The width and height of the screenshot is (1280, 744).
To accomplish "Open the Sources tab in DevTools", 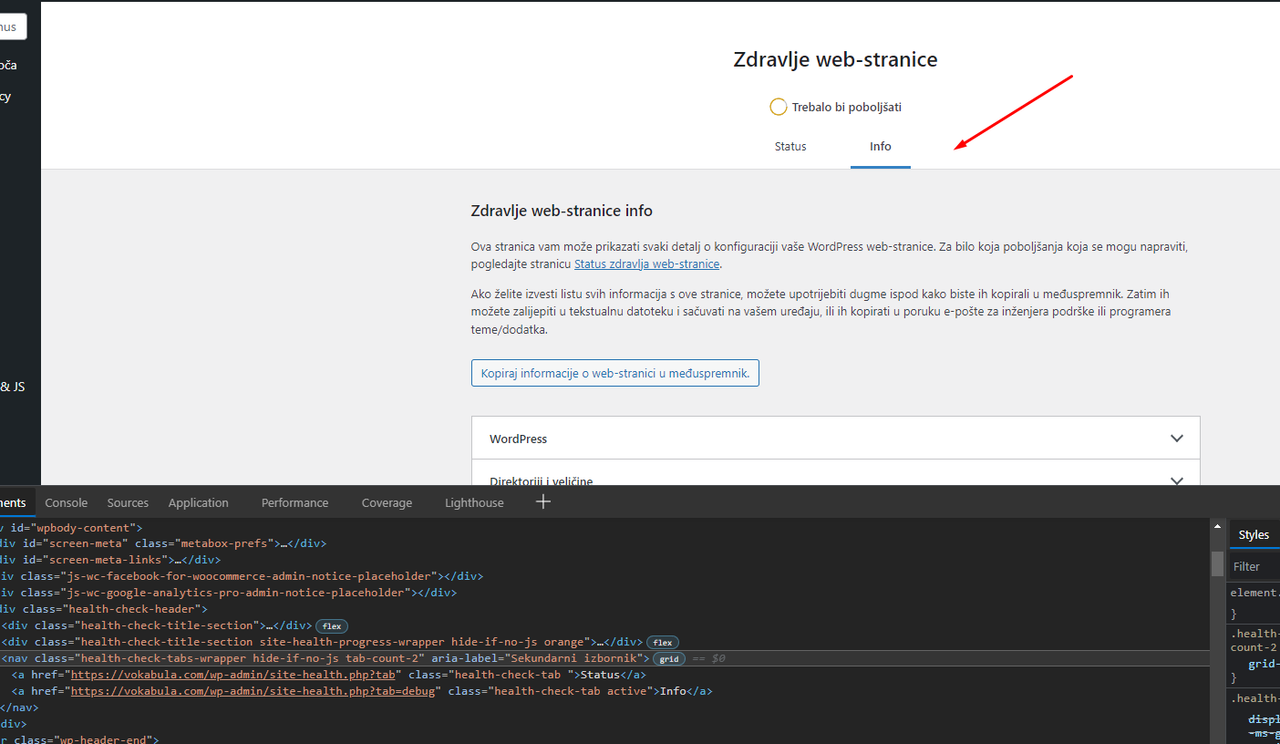I will point(128,503).
